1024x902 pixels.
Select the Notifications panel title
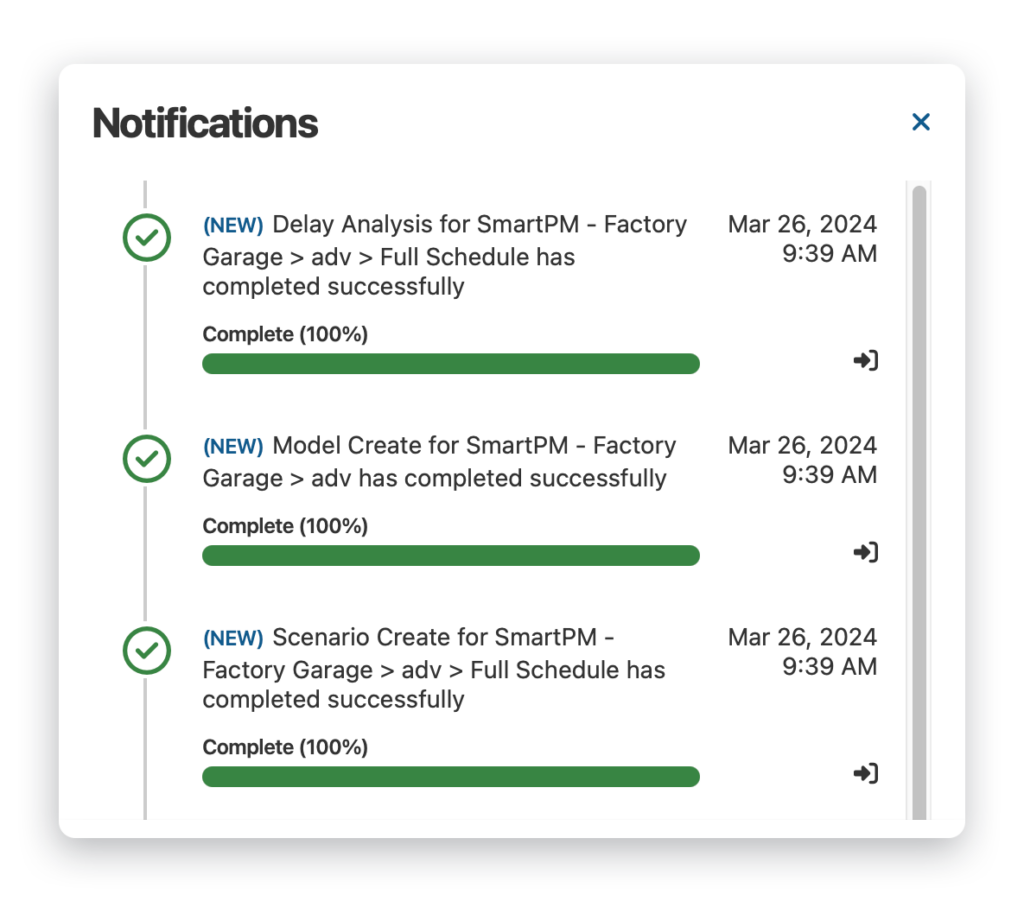click(x=204, y=123)
